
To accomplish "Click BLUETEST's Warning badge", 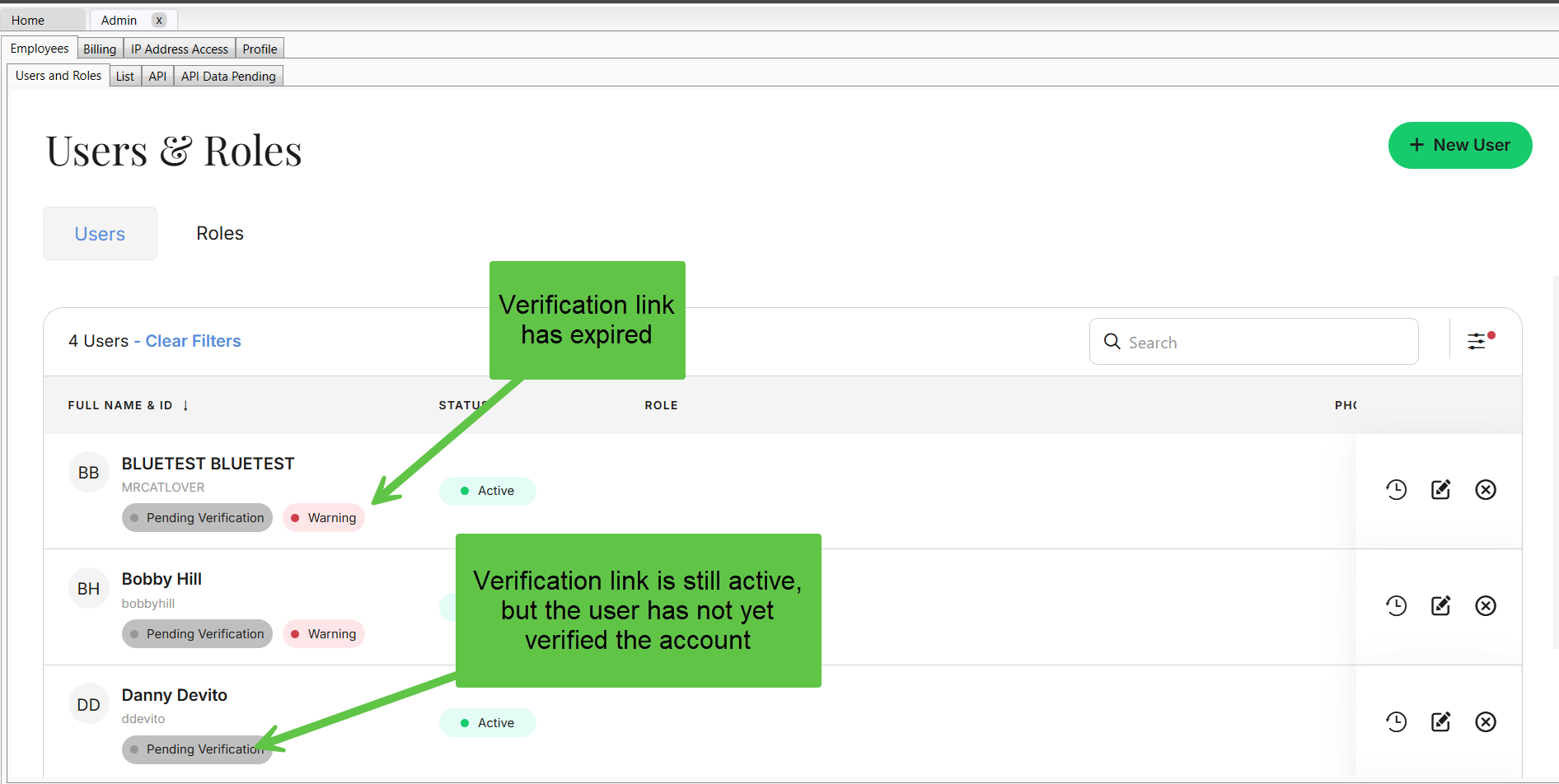I will (324, 518).
